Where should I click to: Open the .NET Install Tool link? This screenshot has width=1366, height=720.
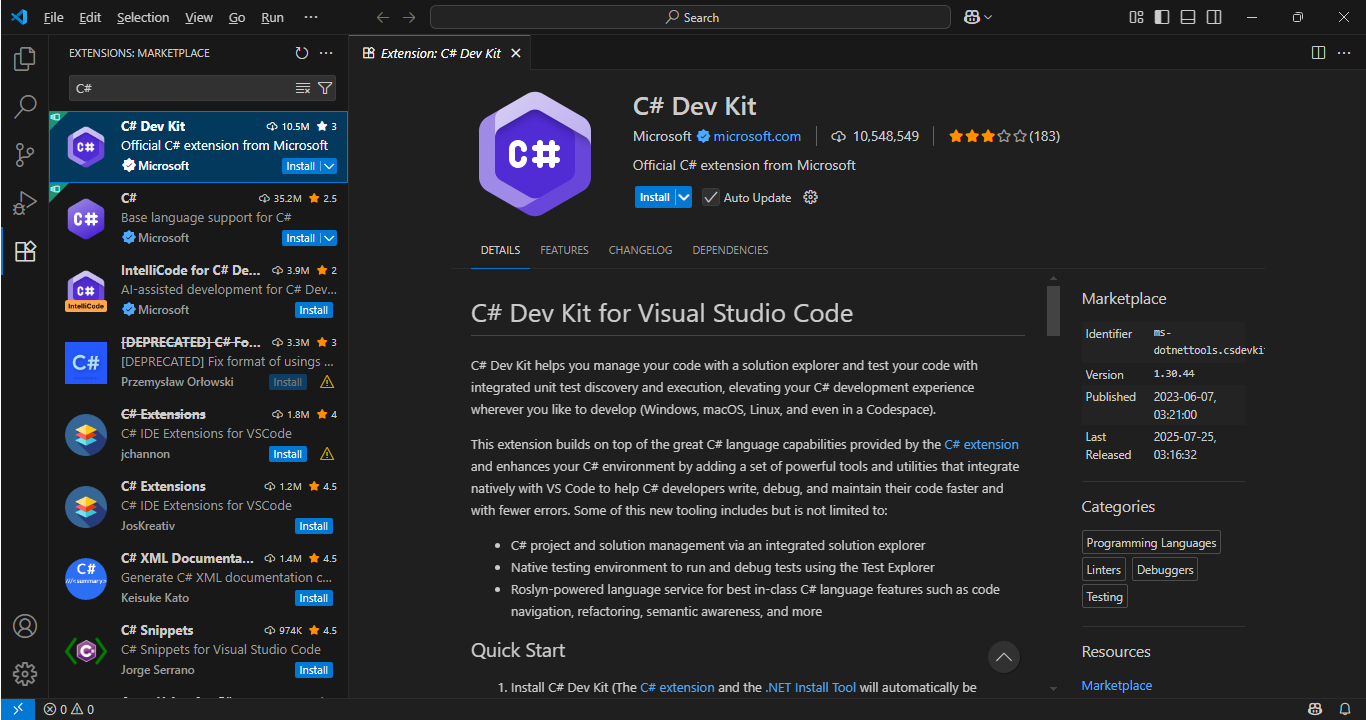[811, 687]
